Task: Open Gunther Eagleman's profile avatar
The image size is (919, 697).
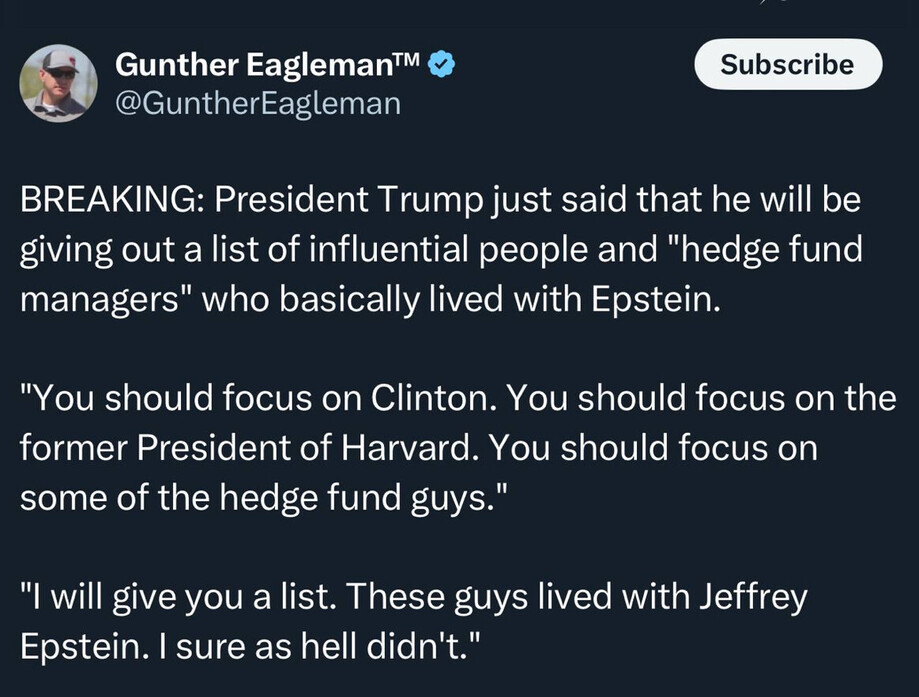Action: click(x=59, y=84)
